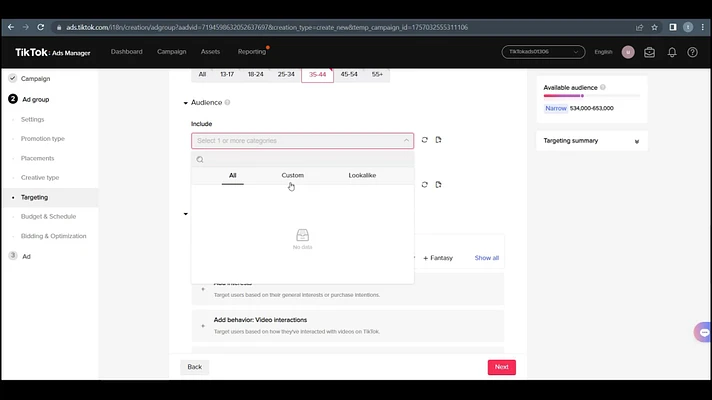Click the user avatar in header
The height and width of the screenshot is (400, 712).
click(x=628, y=52)
